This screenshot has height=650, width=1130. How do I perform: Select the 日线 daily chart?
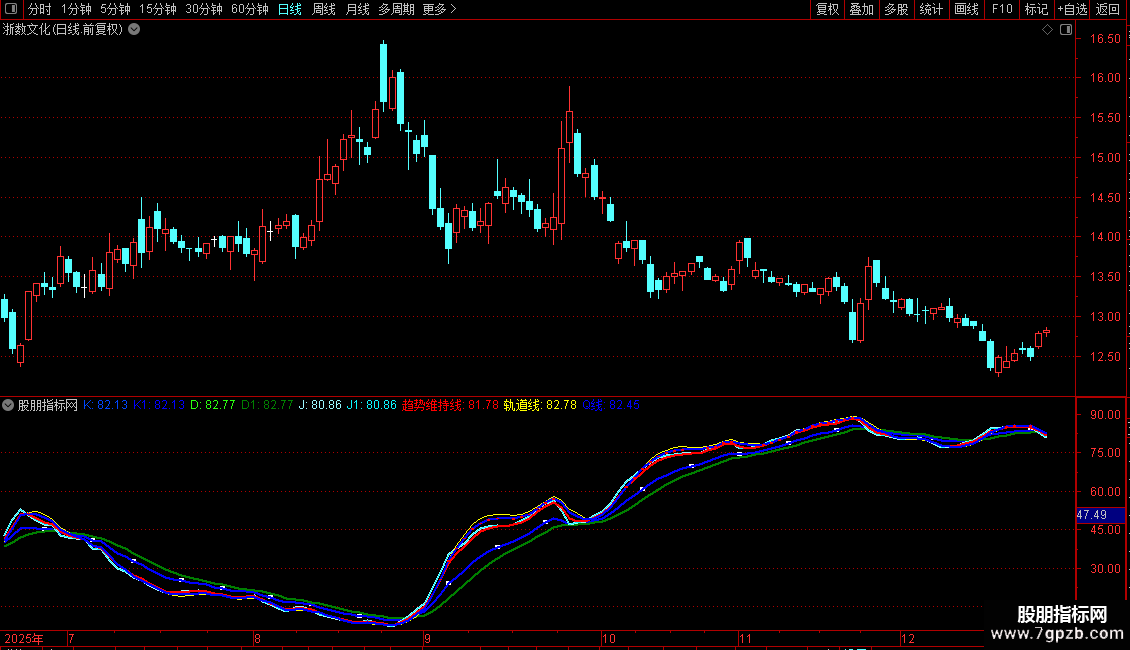290,9
